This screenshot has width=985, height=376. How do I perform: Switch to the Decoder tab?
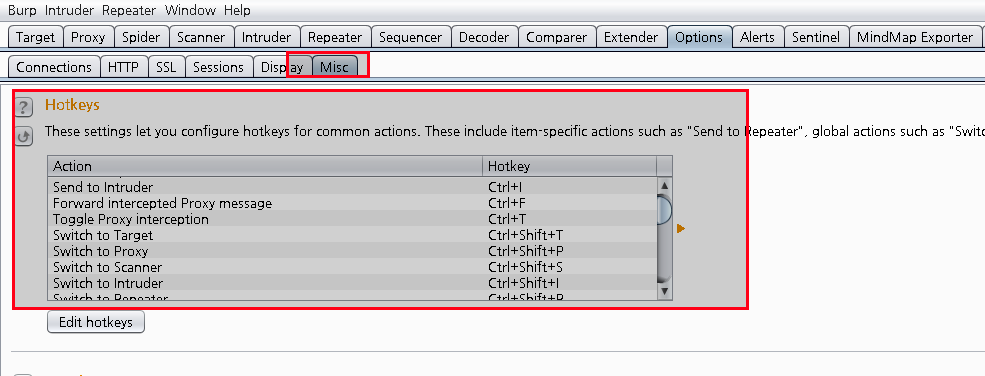point(484,37)
